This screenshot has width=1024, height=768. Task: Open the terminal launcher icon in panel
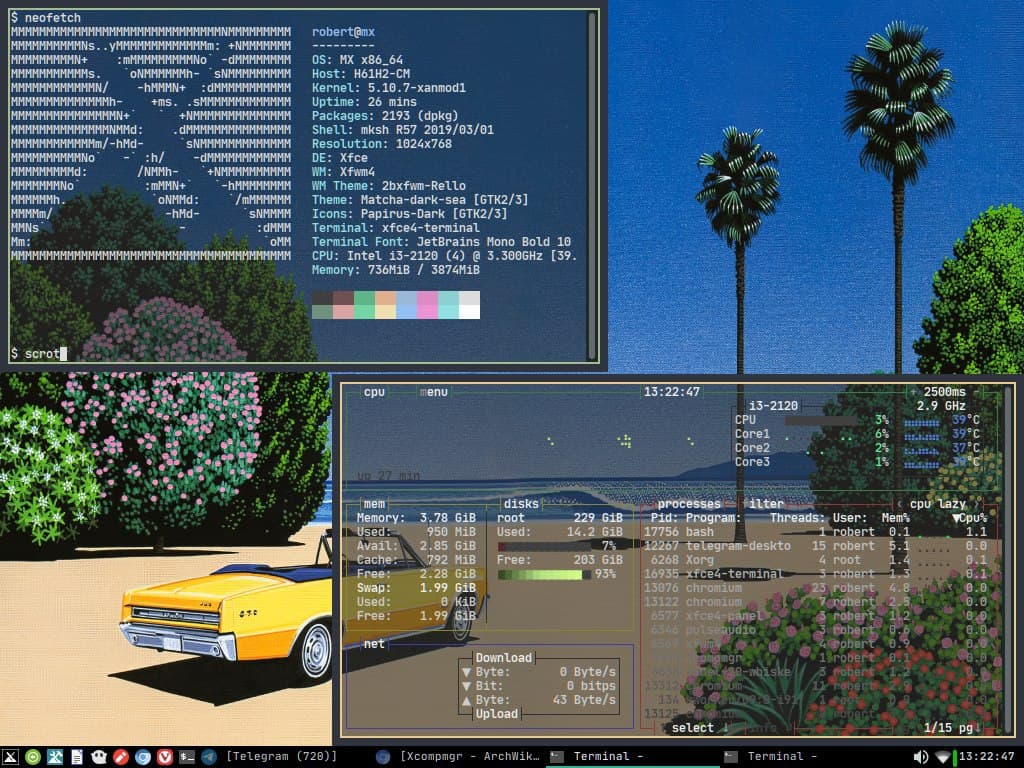tap(187, 757)
